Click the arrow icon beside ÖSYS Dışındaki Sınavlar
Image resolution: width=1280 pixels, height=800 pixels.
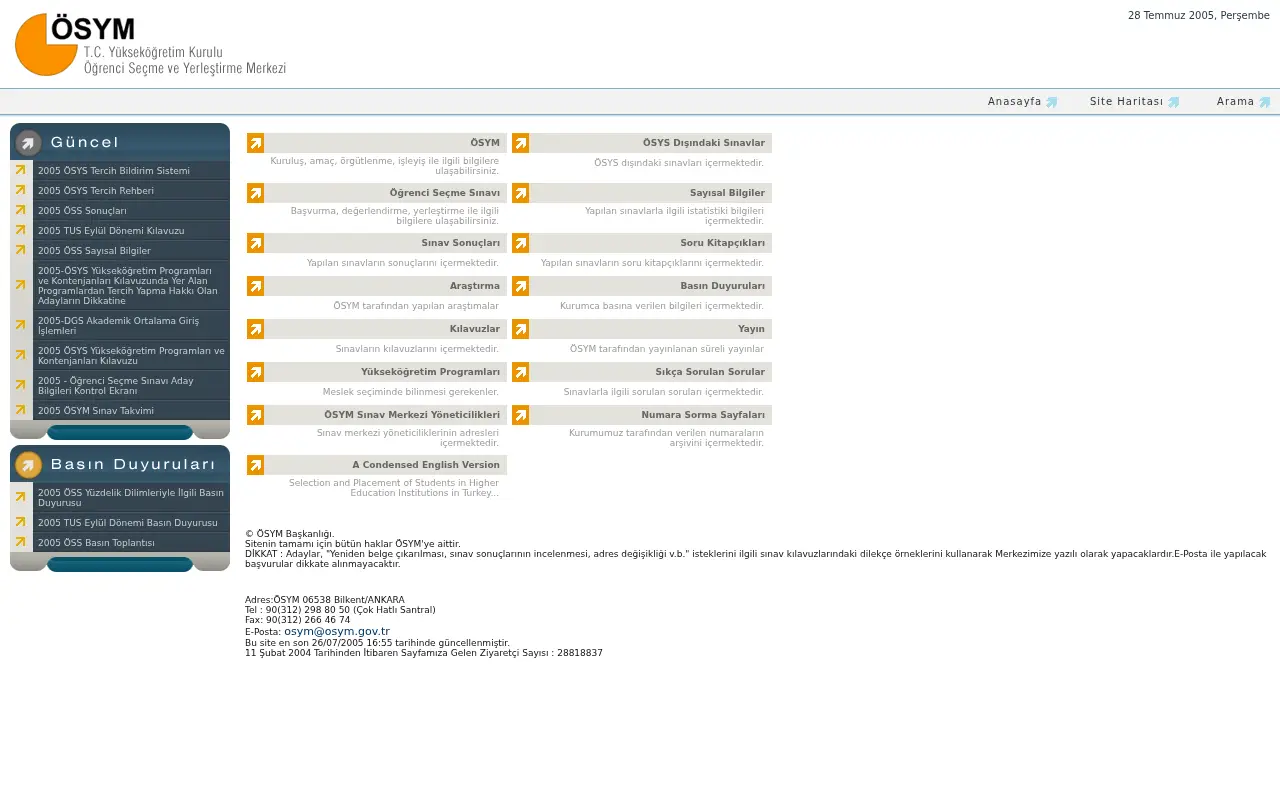point(521,143)
